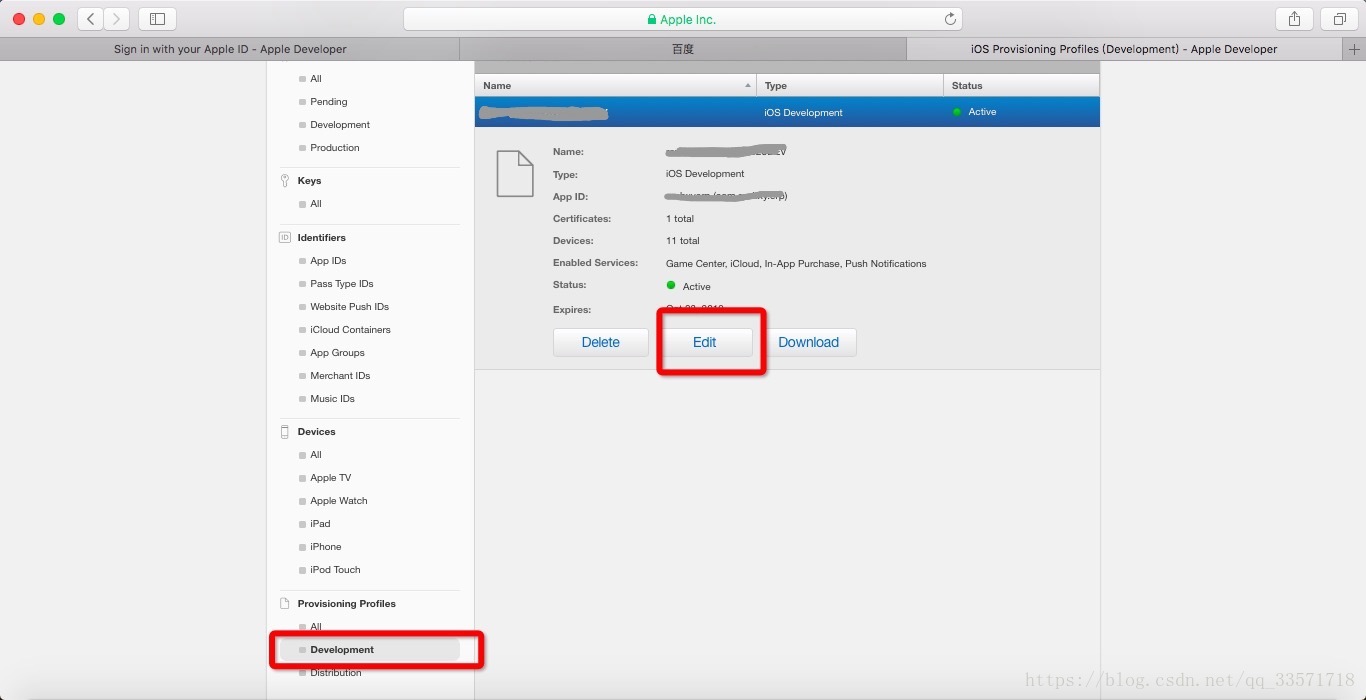Click the Keys section key icon
This screenshot has height=700, width=1366.
pos(285,181)
